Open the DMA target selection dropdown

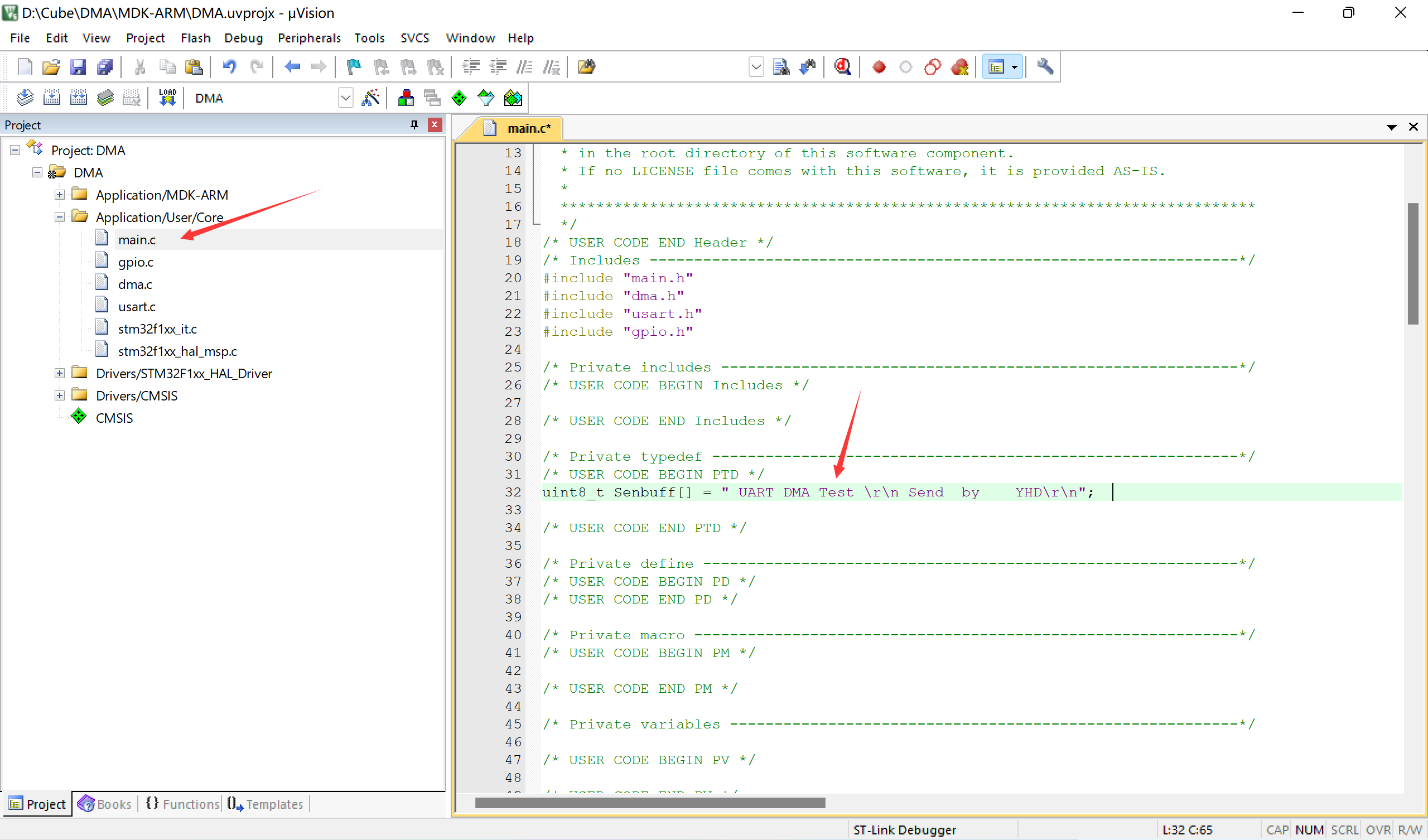coord(345,98)
